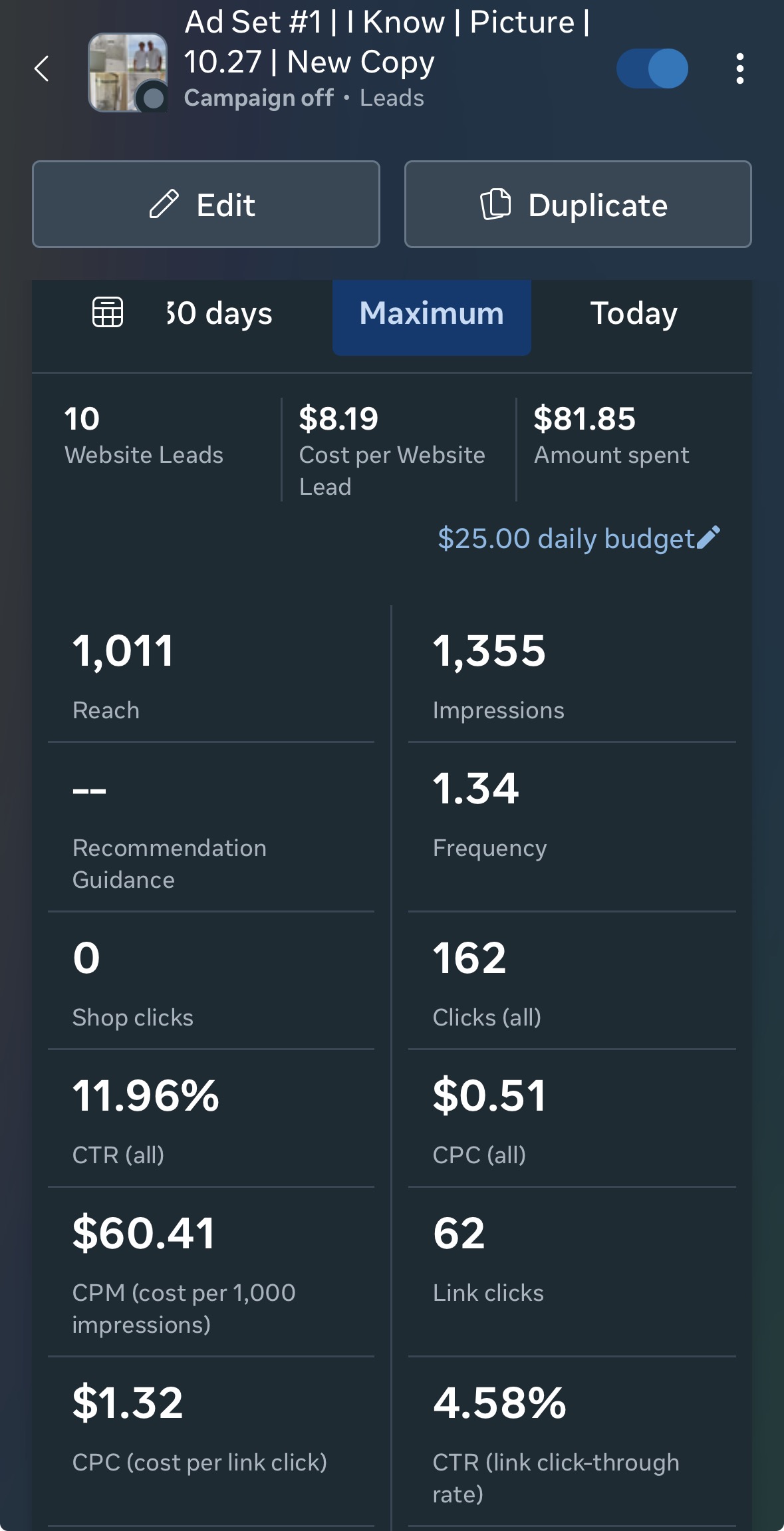Open the Reach metric card

click(211, 674)
